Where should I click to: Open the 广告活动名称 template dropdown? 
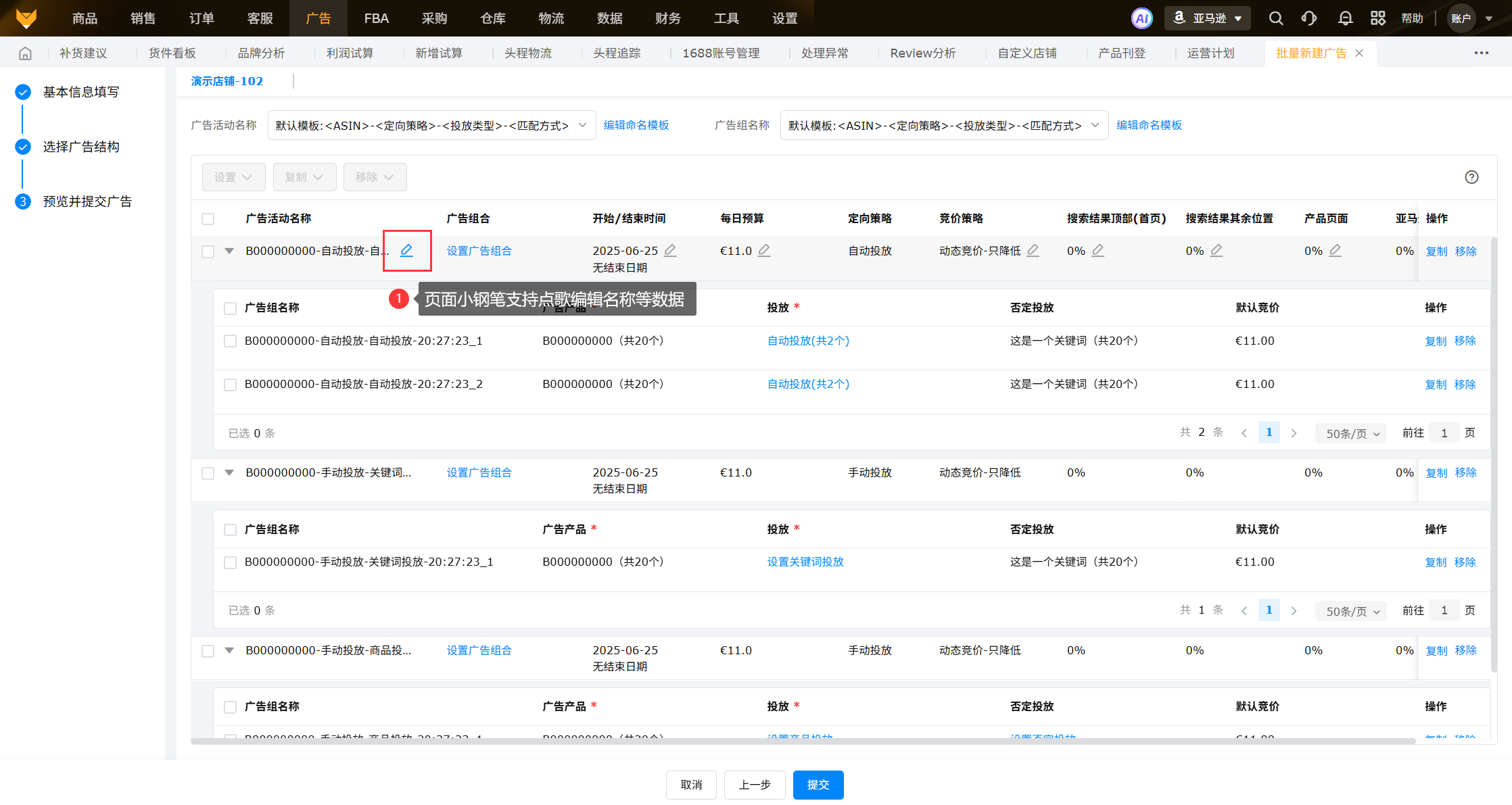431,126
